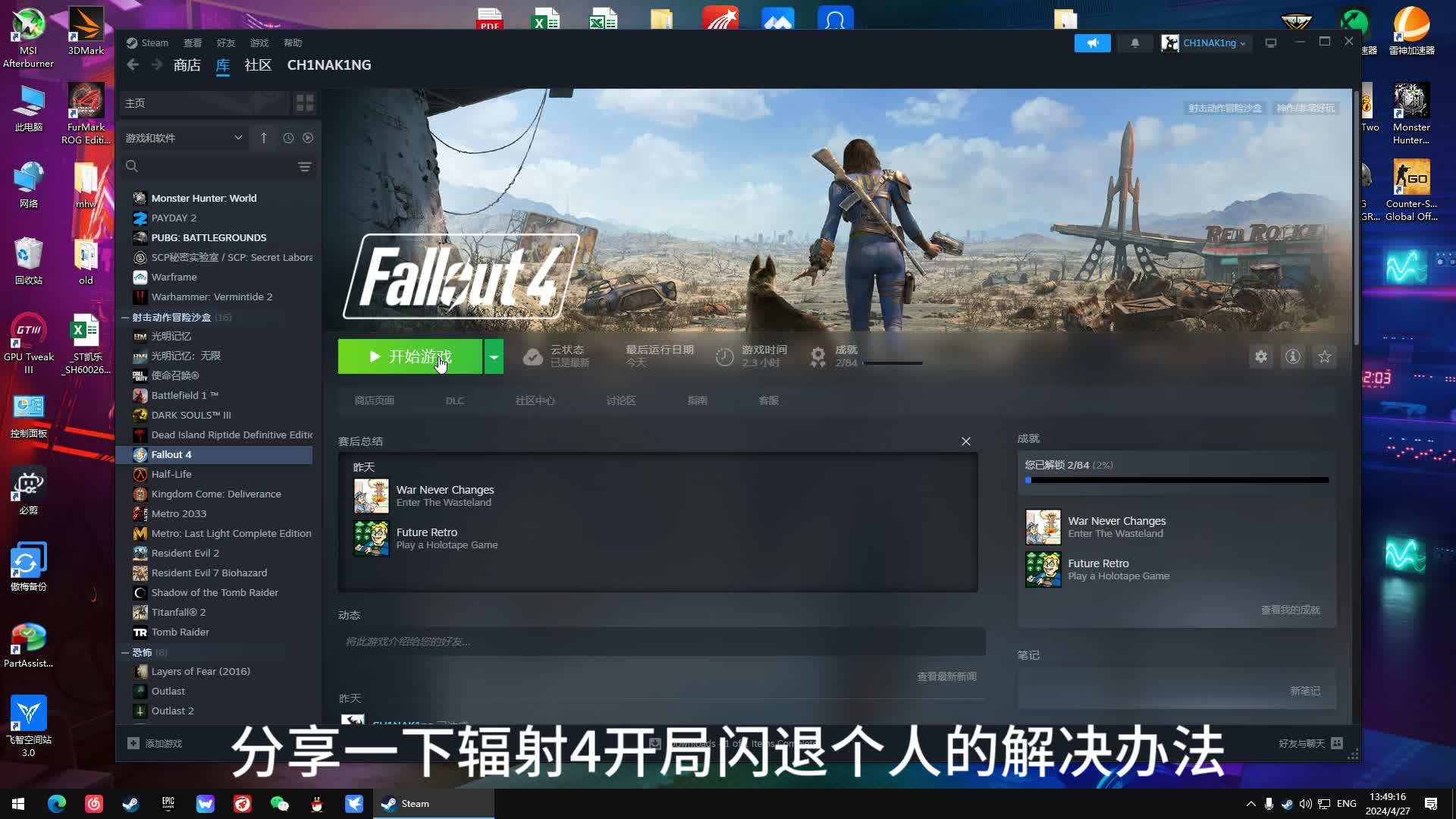
Task: Open the 社区中心 tab
Action: 535,400
